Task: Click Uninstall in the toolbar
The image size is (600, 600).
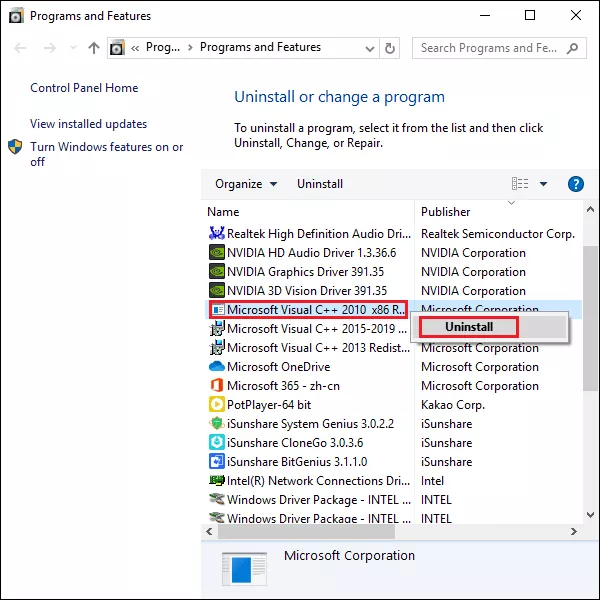Action: 320,184
